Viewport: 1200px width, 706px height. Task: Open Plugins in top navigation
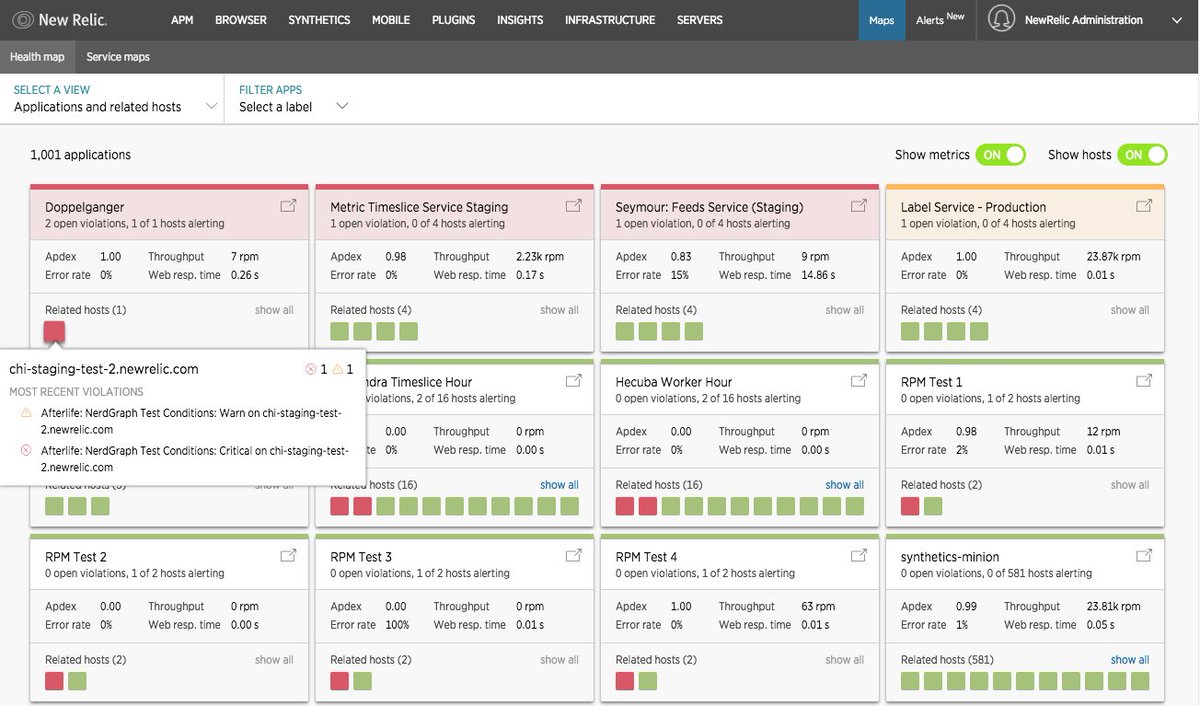454,20
